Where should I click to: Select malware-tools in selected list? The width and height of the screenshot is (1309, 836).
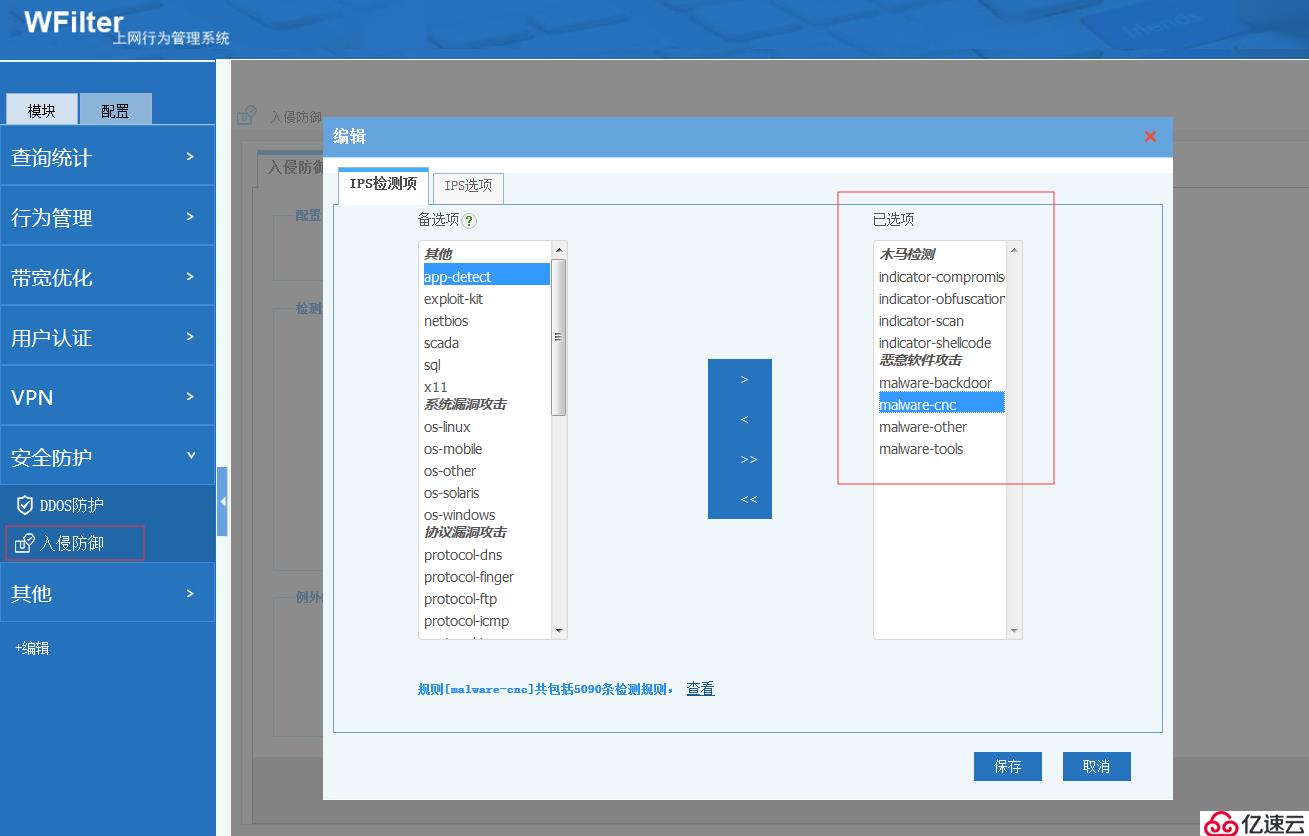pos(941,449)
